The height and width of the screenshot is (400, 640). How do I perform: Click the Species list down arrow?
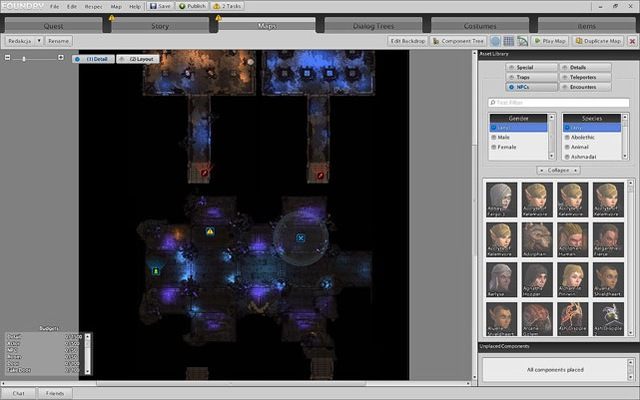(625, 156)
